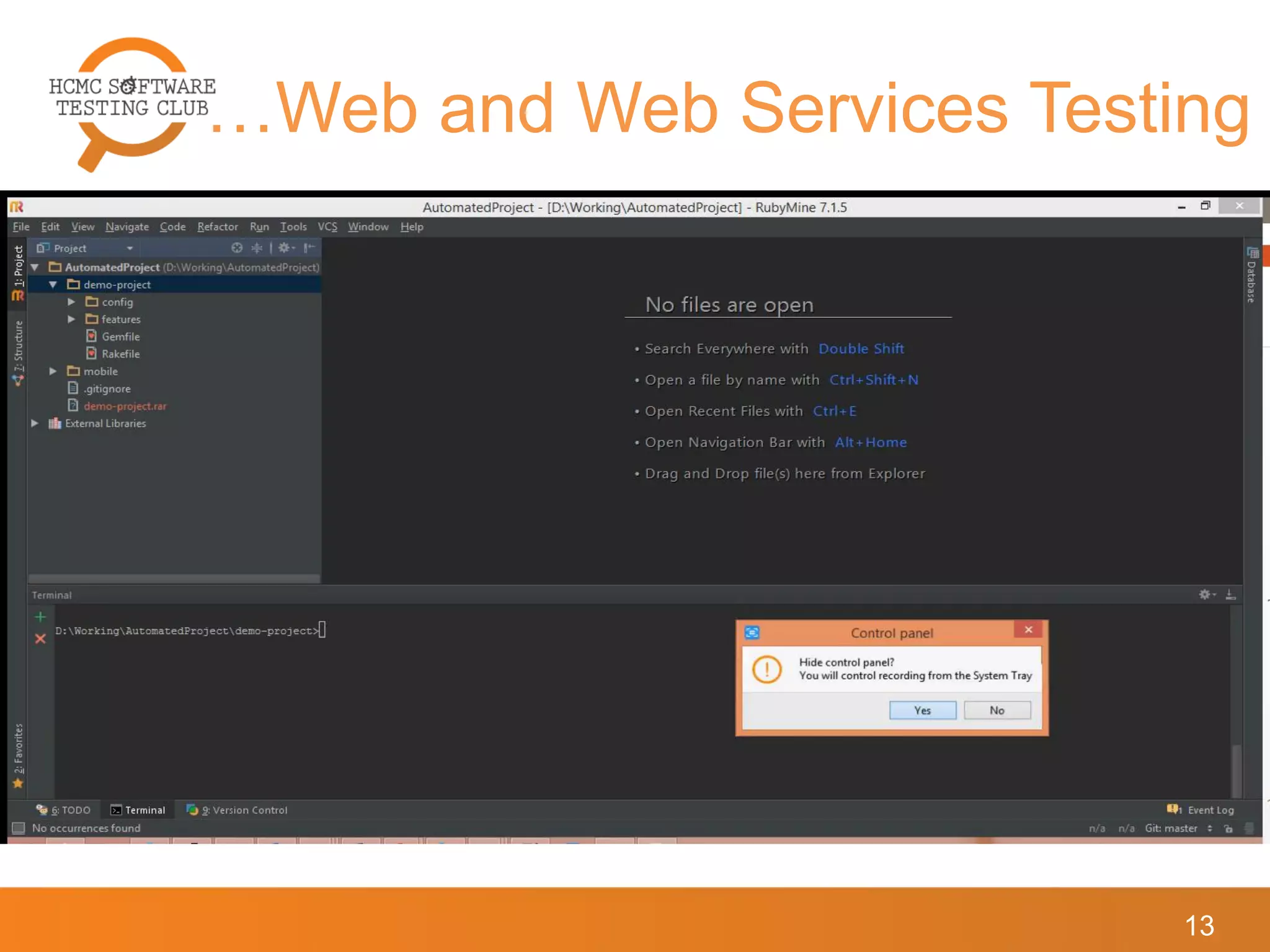1270x952 pixels.
Task: Expand External Libraries node
Action: coord(35,423)
